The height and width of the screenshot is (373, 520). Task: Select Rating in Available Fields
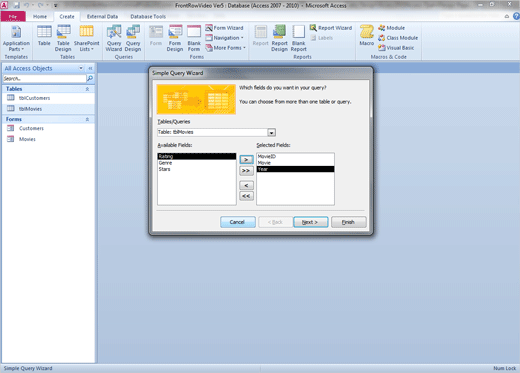[197, 156]
